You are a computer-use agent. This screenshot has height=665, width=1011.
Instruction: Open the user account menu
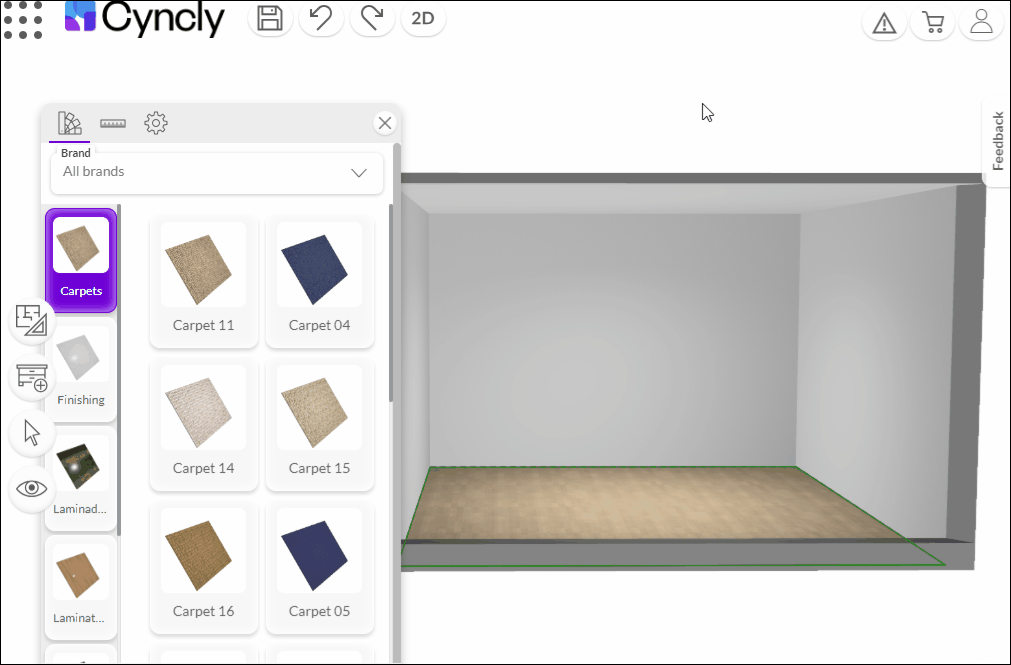(x=981, y=23)
